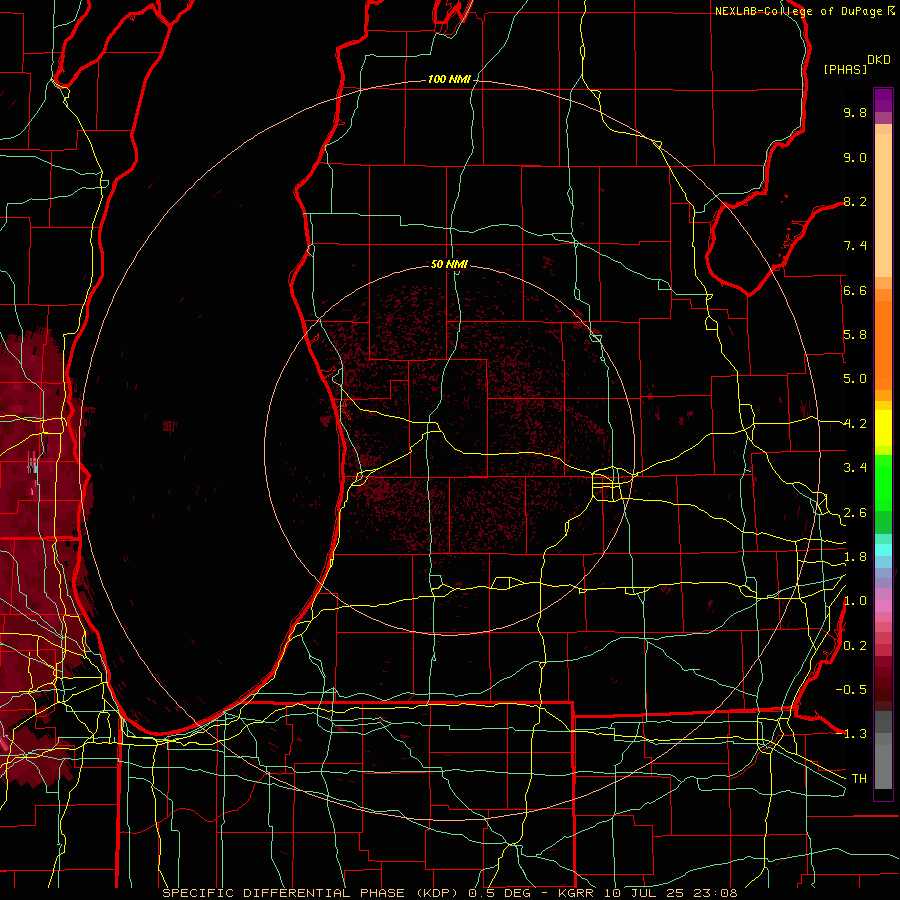Click the DKD label above the color scale
The image size is (900, 900).
click(879, 60)
